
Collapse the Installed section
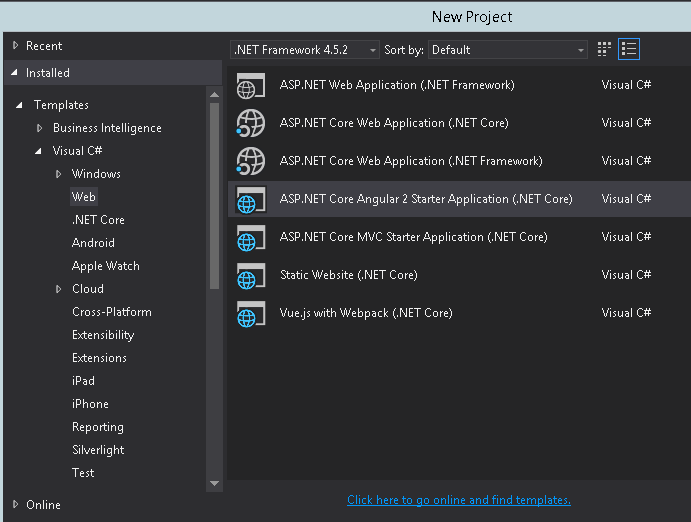pyautogui.click(x=15, y=72)
